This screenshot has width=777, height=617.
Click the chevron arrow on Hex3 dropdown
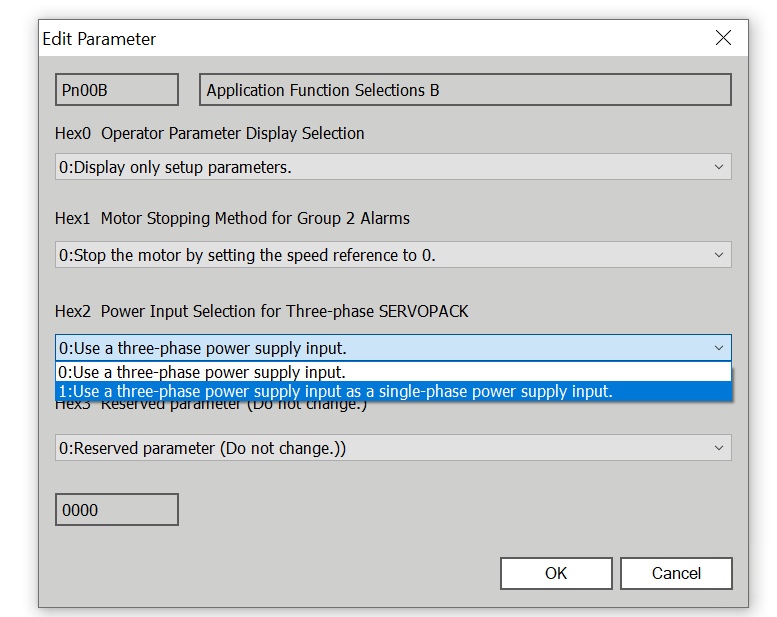click(718, 448)
